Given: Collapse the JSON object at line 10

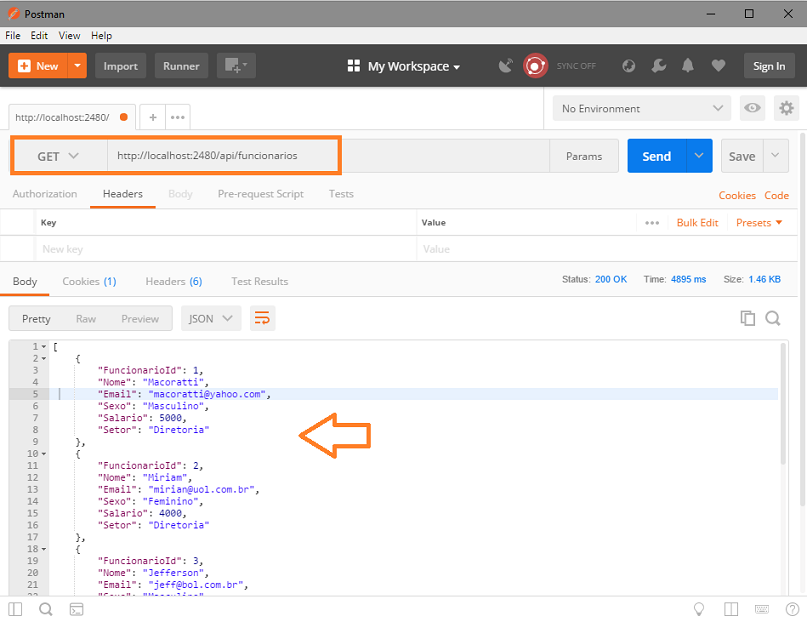Looking at the screenshot, I should click(44, 454).
